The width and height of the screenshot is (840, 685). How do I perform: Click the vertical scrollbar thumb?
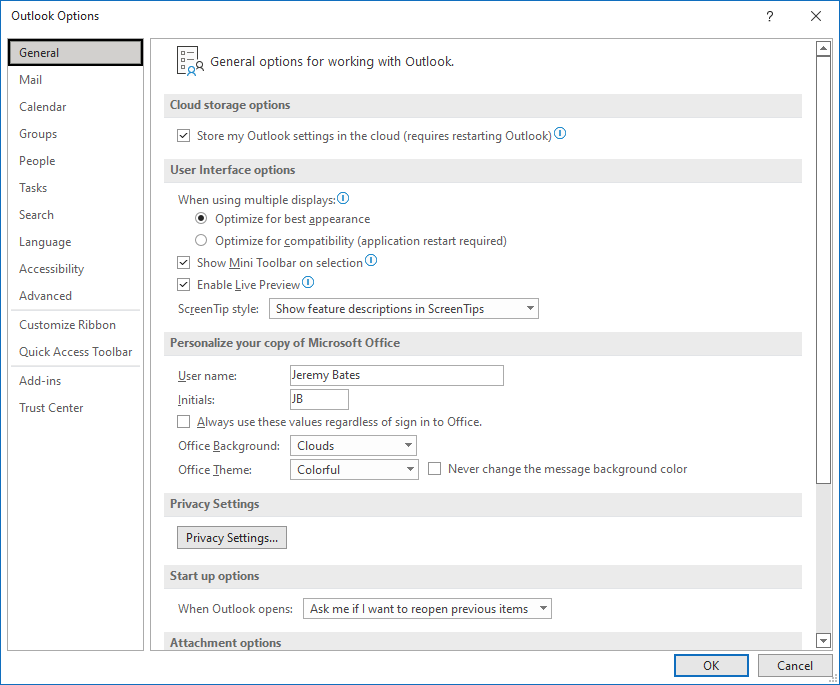tap(823, 269)
